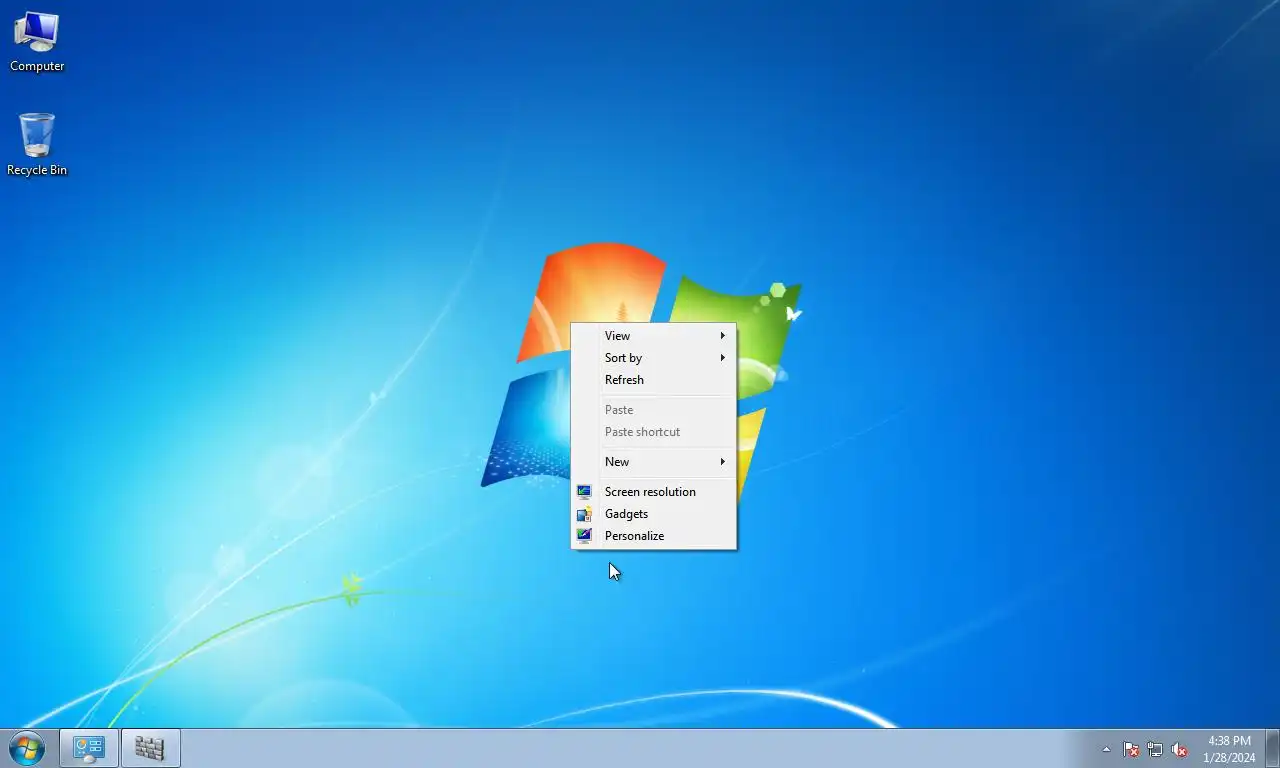1280x768 pixels.
Task: Open the Action Center flag icon
Action: pyautogui.click(x=1131, y=749)
